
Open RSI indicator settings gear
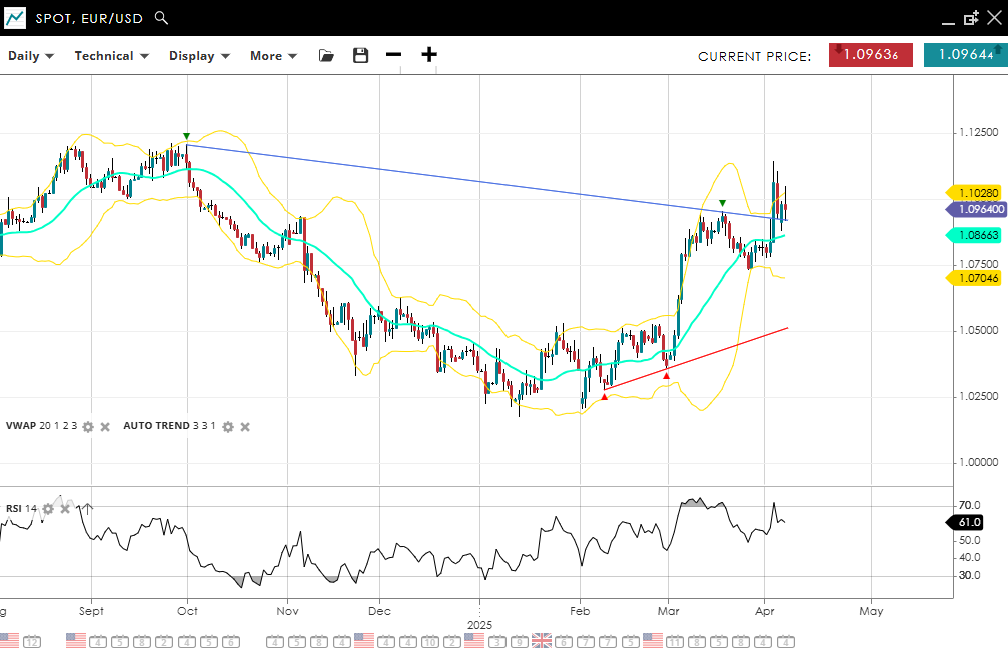[48, 509]
